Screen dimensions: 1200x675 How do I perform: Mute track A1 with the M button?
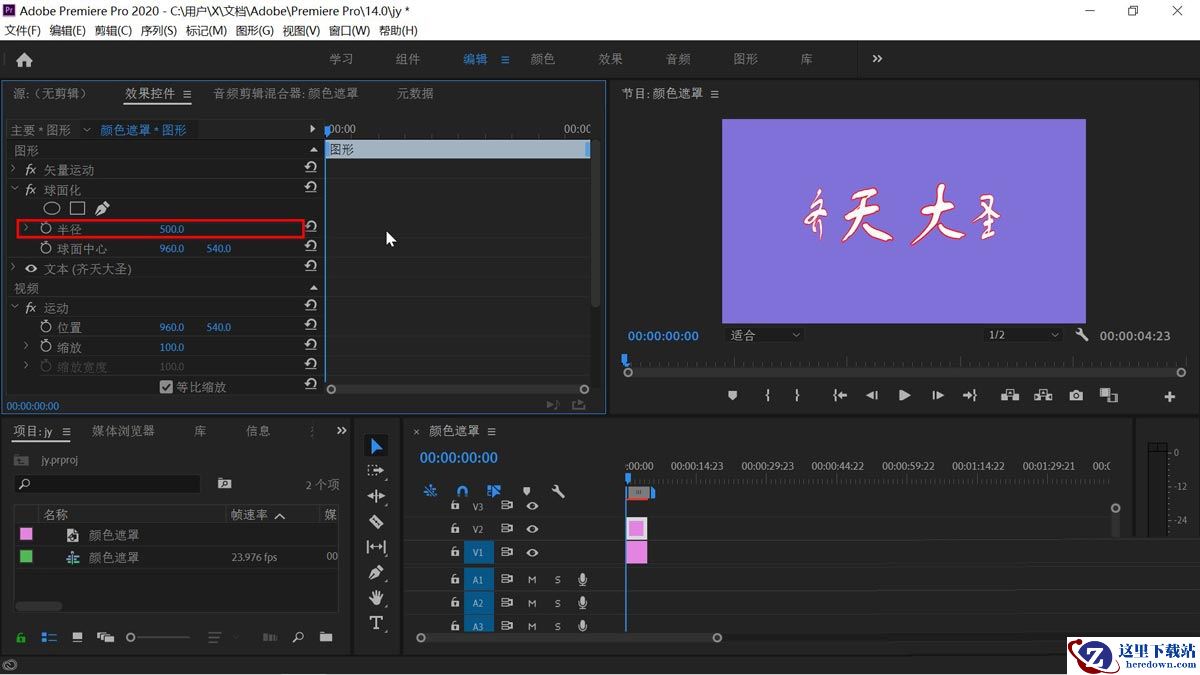[532, 579]
